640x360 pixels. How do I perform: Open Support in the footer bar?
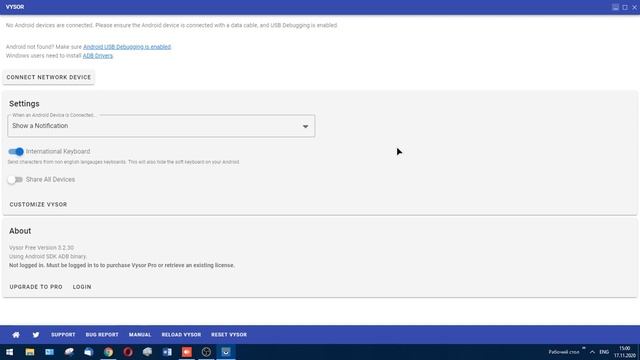(63, 335)
